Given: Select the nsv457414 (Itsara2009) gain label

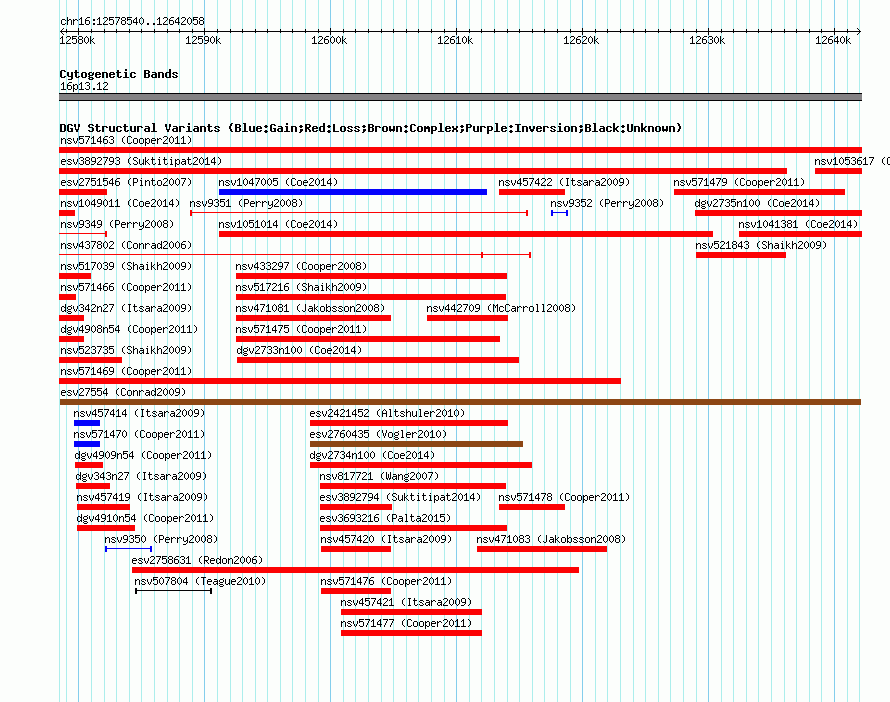Looking at the screenshot, I should (139, 413).
